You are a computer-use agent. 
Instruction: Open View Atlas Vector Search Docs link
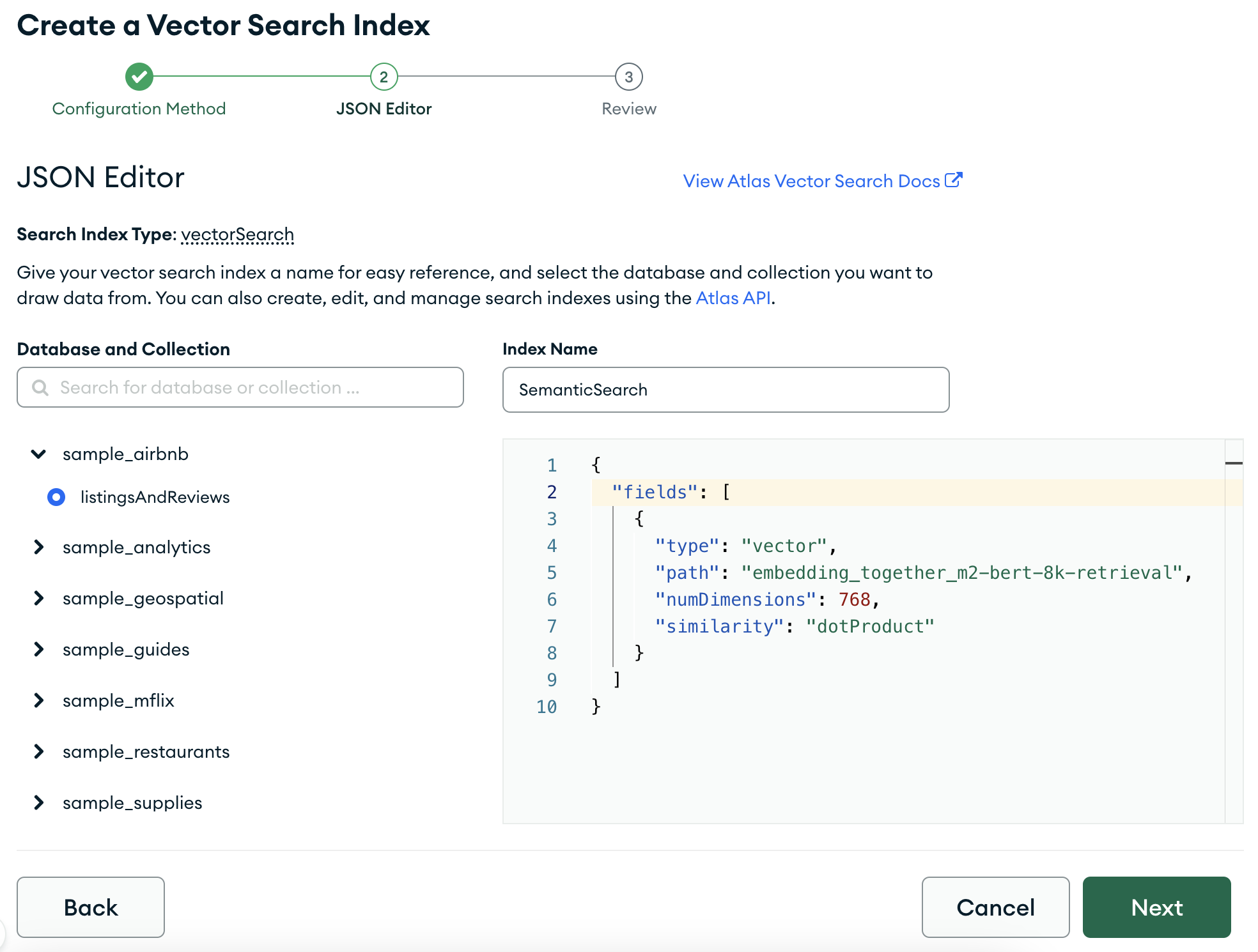pyautogui.click(x=811, y=181)
